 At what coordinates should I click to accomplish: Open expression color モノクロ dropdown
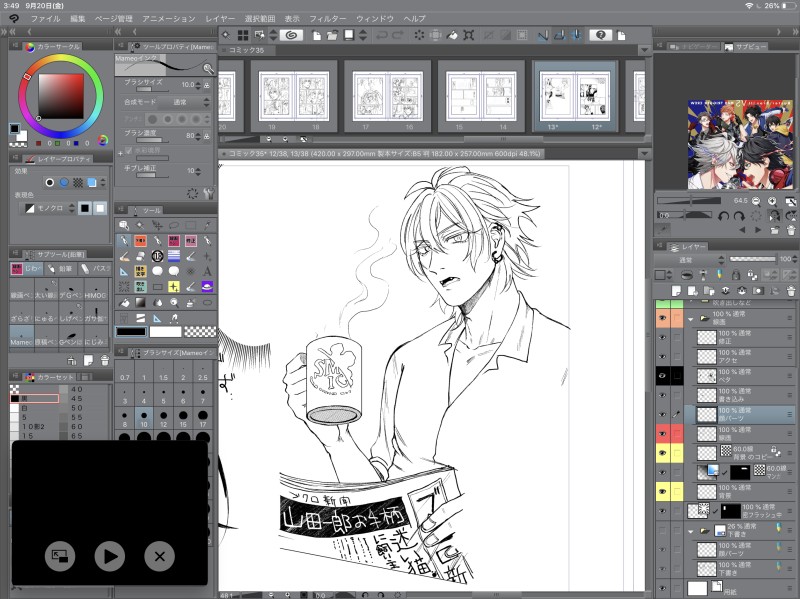pos(49,208)
